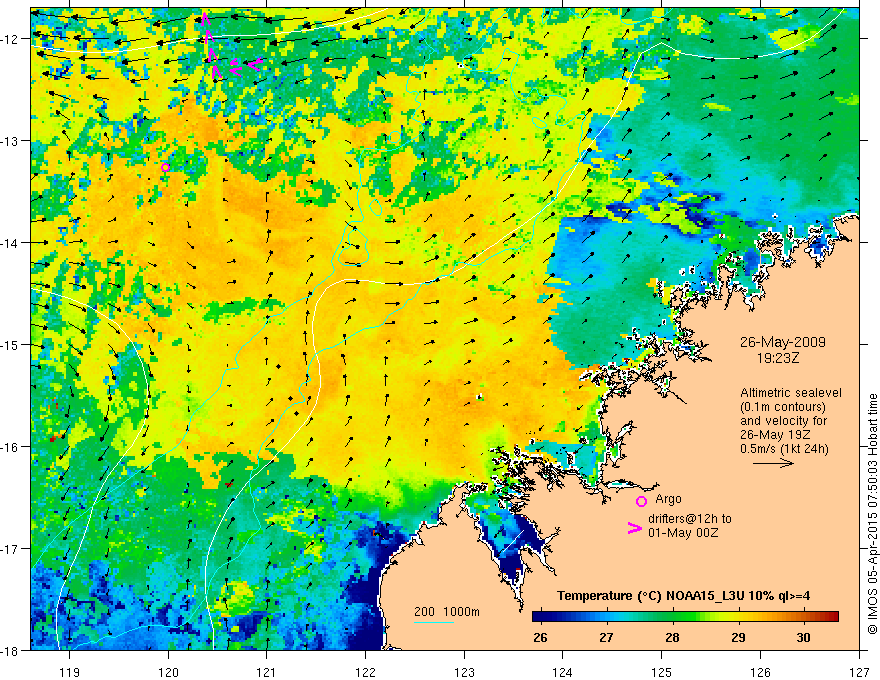Click the colorbar label '27'

tap(606, 637)
